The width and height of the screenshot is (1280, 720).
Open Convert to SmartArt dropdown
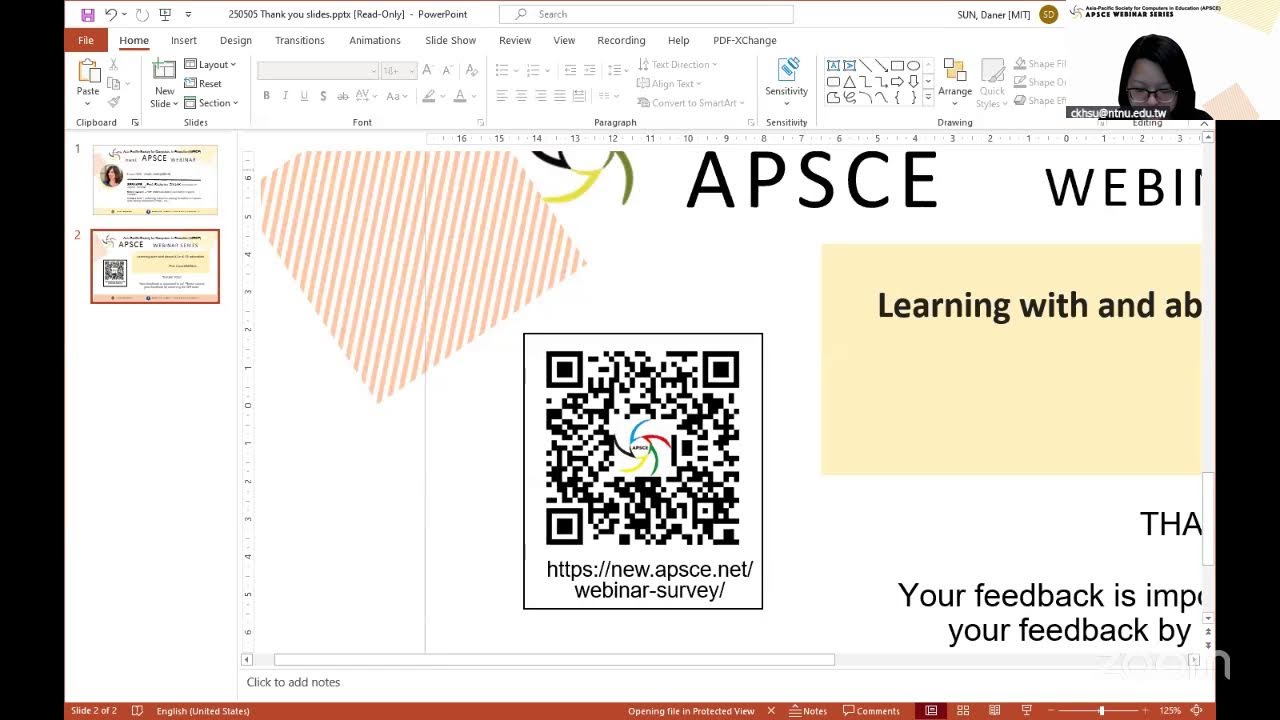[691, 103]
